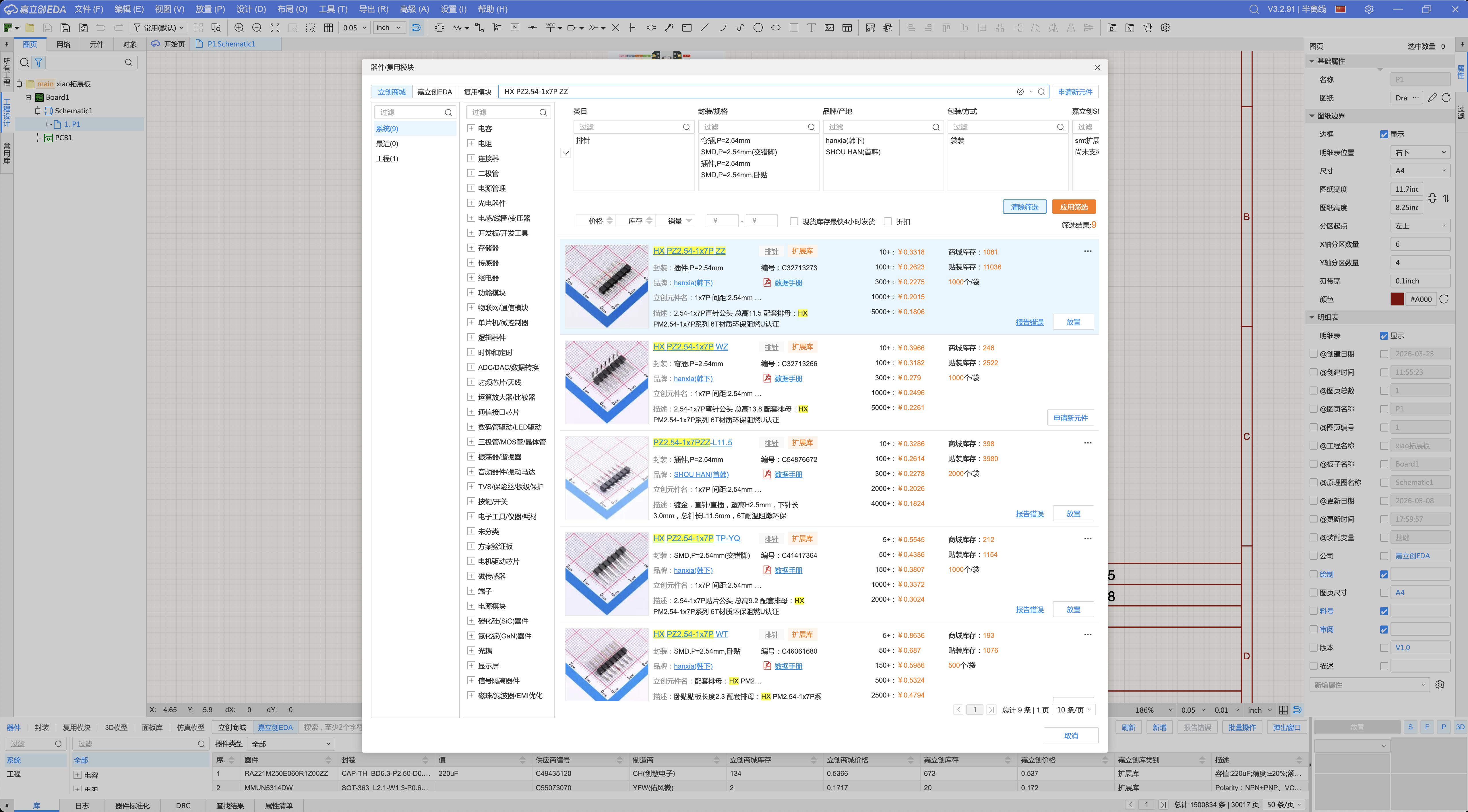This screenshot has width=1468, height=812.
Task: Open the DRC bottom tab
Action: pyautogui.click(x=183, y=805)
